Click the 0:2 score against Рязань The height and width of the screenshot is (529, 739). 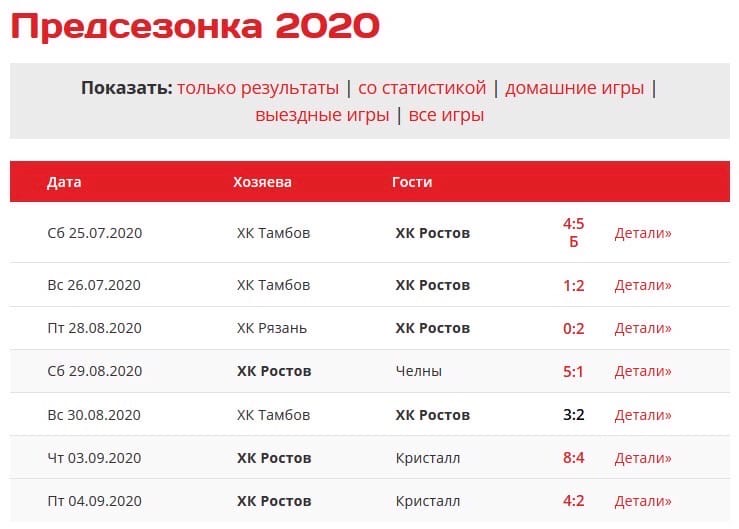pyautogui.click(x=574, y=328)
